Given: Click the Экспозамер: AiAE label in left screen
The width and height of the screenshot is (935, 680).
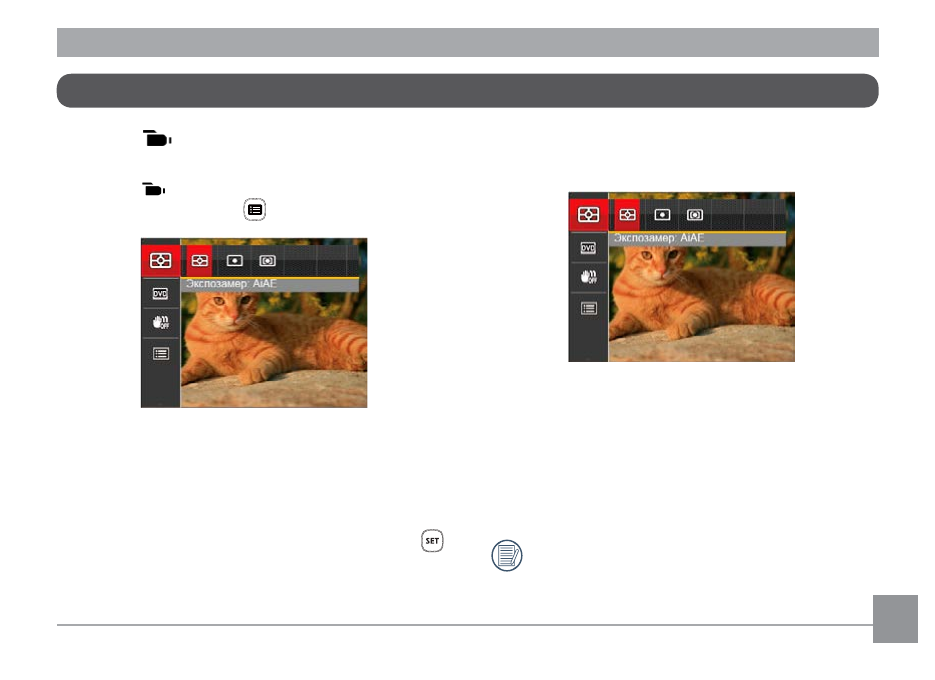Looking at the screenshot, I should coord(231,284).
